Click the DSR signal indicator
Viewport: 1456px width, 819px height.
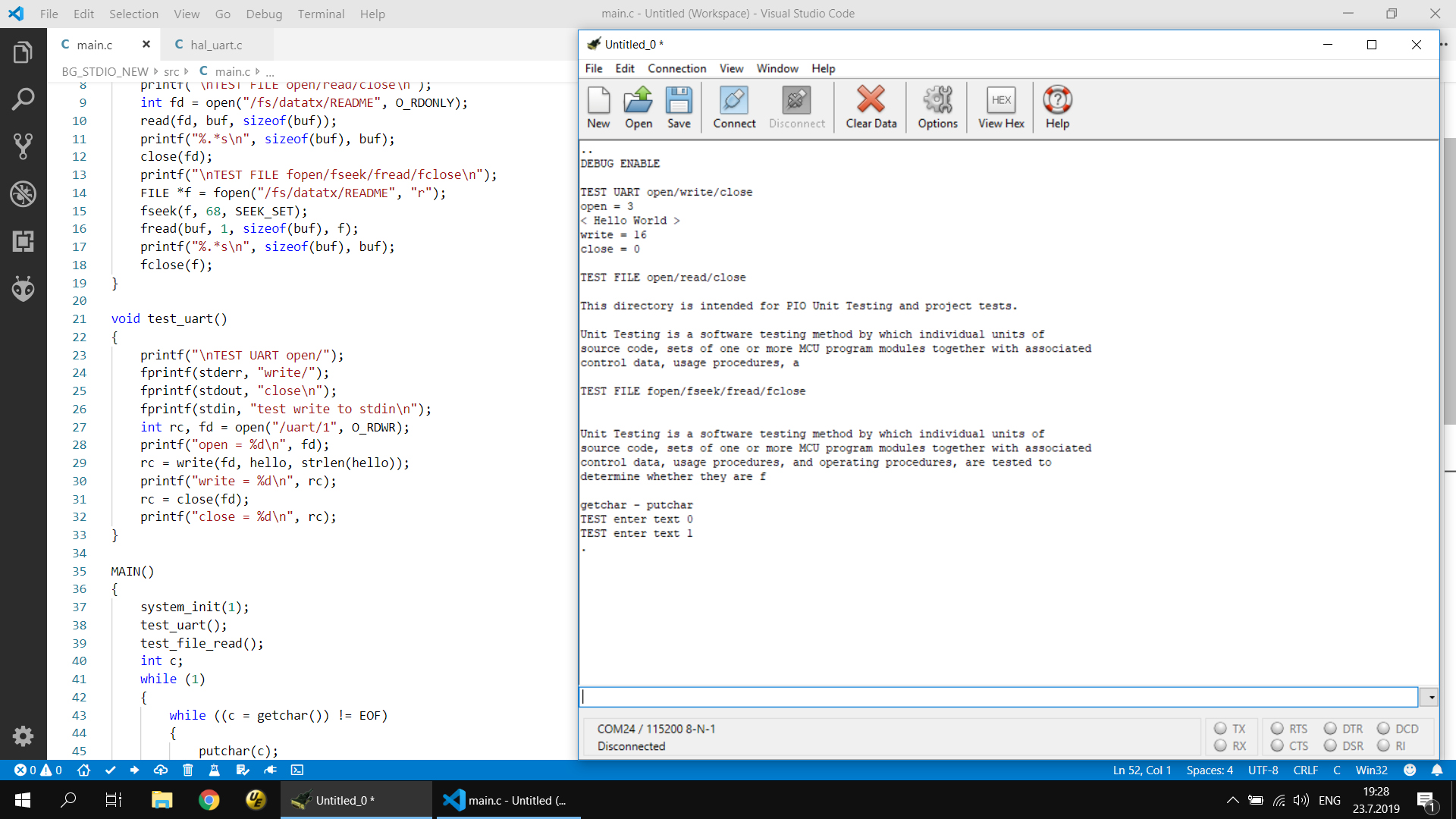(1344, 746)
